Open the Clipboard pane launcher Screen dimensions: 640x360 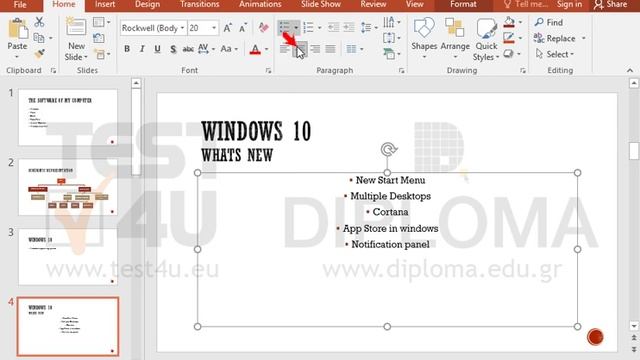click(53, 71)
